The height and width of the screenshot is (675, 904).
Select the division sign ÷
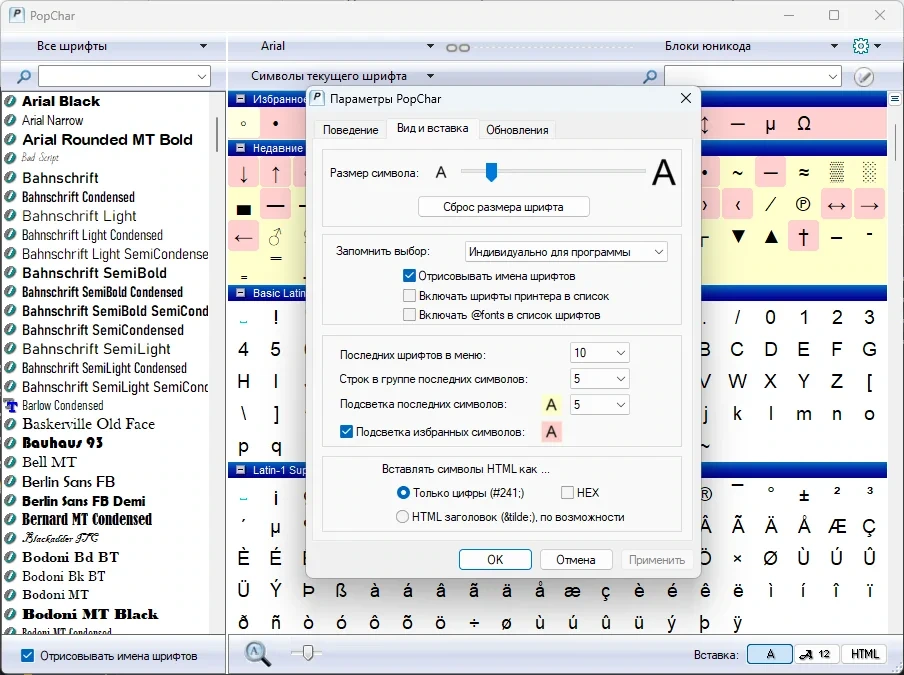tap(474, 623)
